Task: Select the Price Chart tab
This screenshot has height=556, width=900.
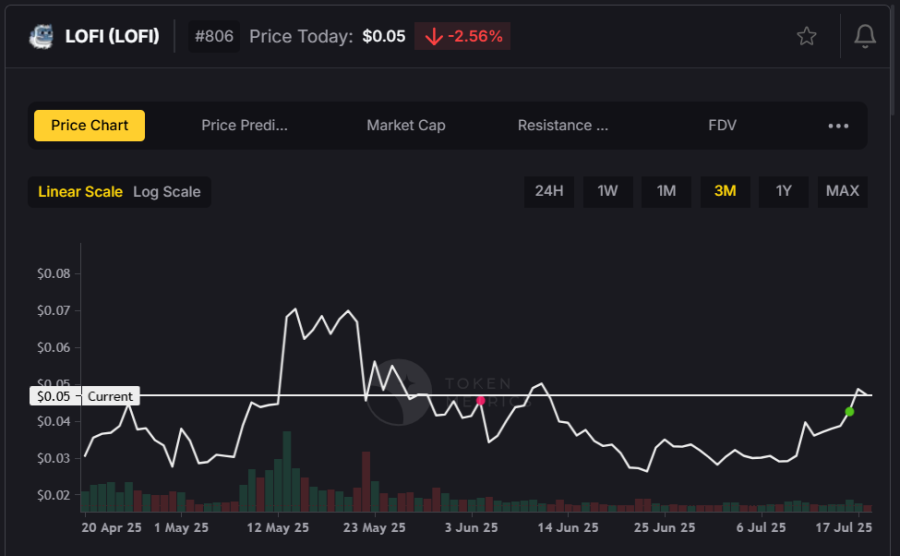Action: 90,126
